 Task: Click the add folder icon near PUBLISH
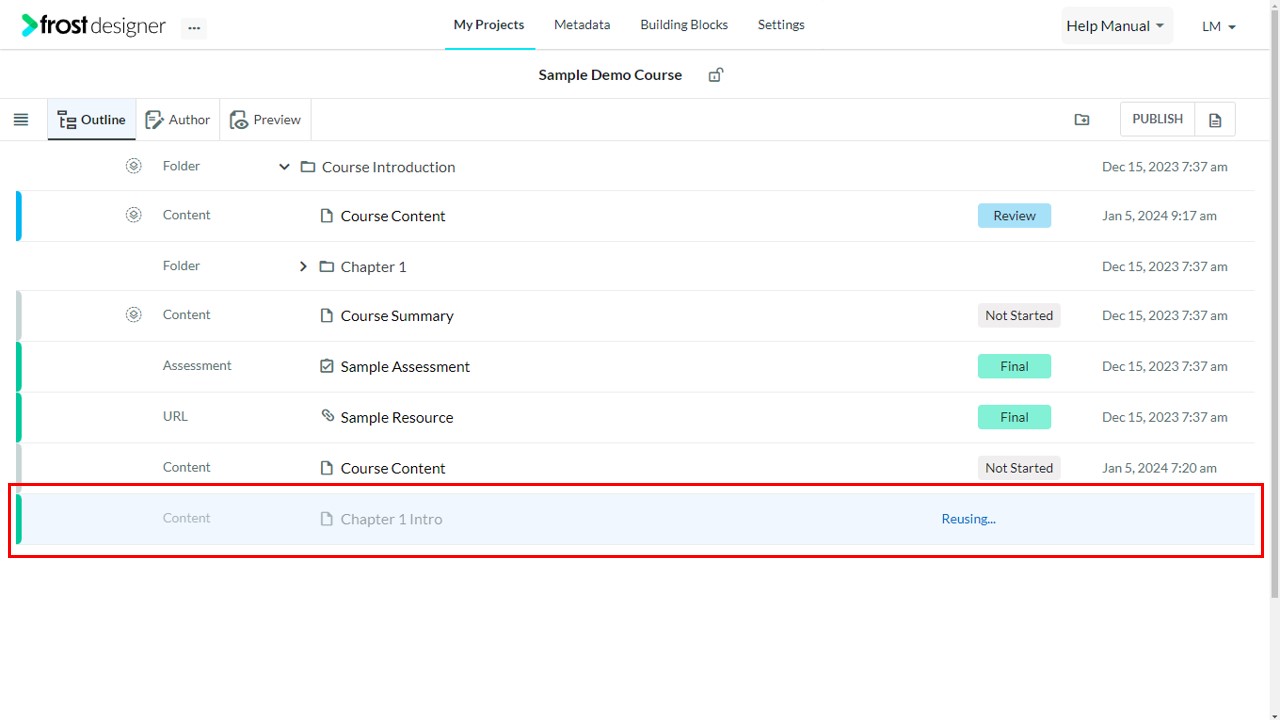coord(1082,119)
